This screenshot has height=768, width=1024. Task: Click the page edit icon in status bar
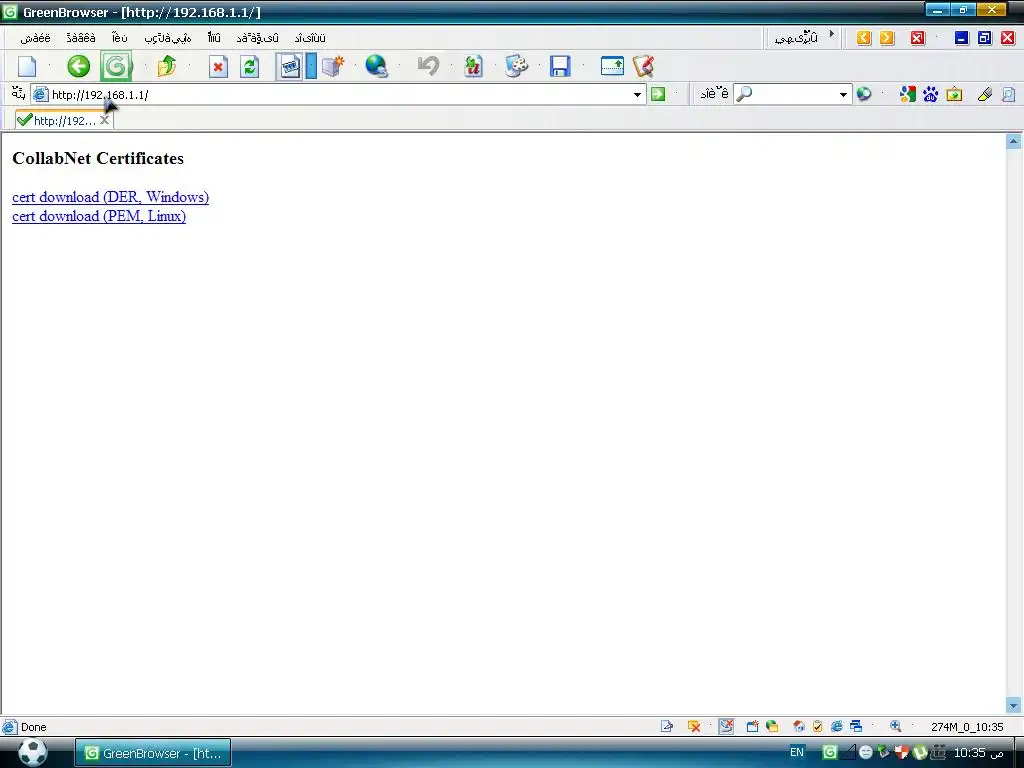[x=667, y=726]
